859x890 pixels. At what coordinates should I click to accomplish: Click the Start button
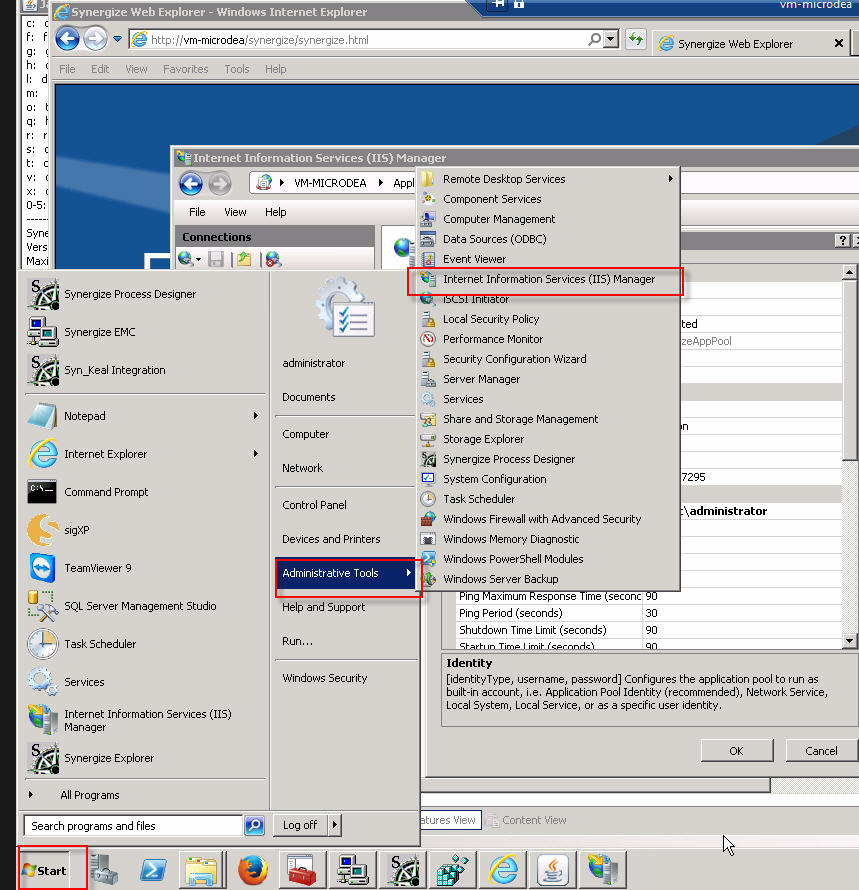pos(45,870)
